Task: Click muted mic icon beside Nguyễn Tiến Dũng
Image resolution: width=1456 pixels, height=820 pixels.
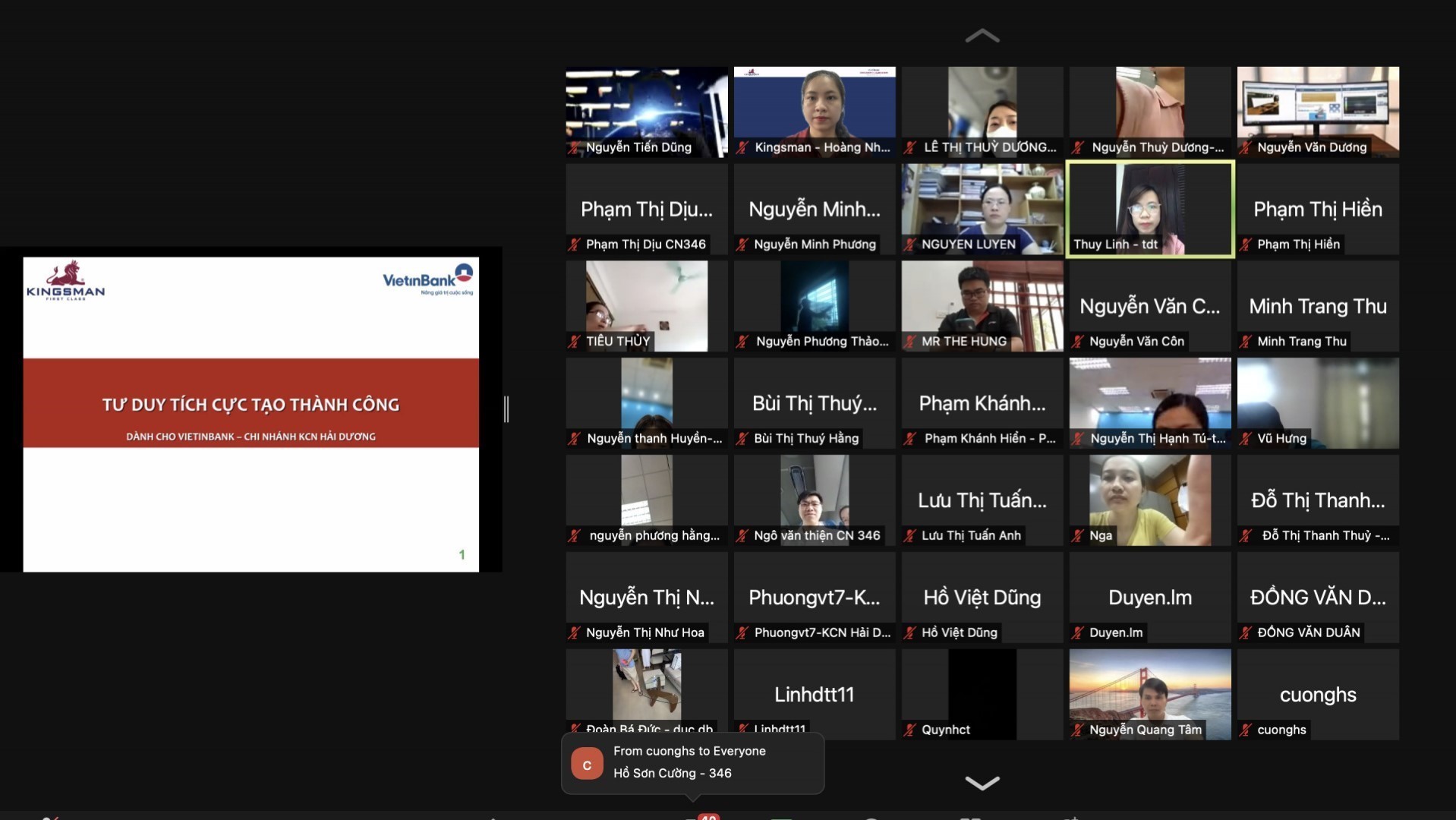Action: pyautogui.click(x=575, y=147)
